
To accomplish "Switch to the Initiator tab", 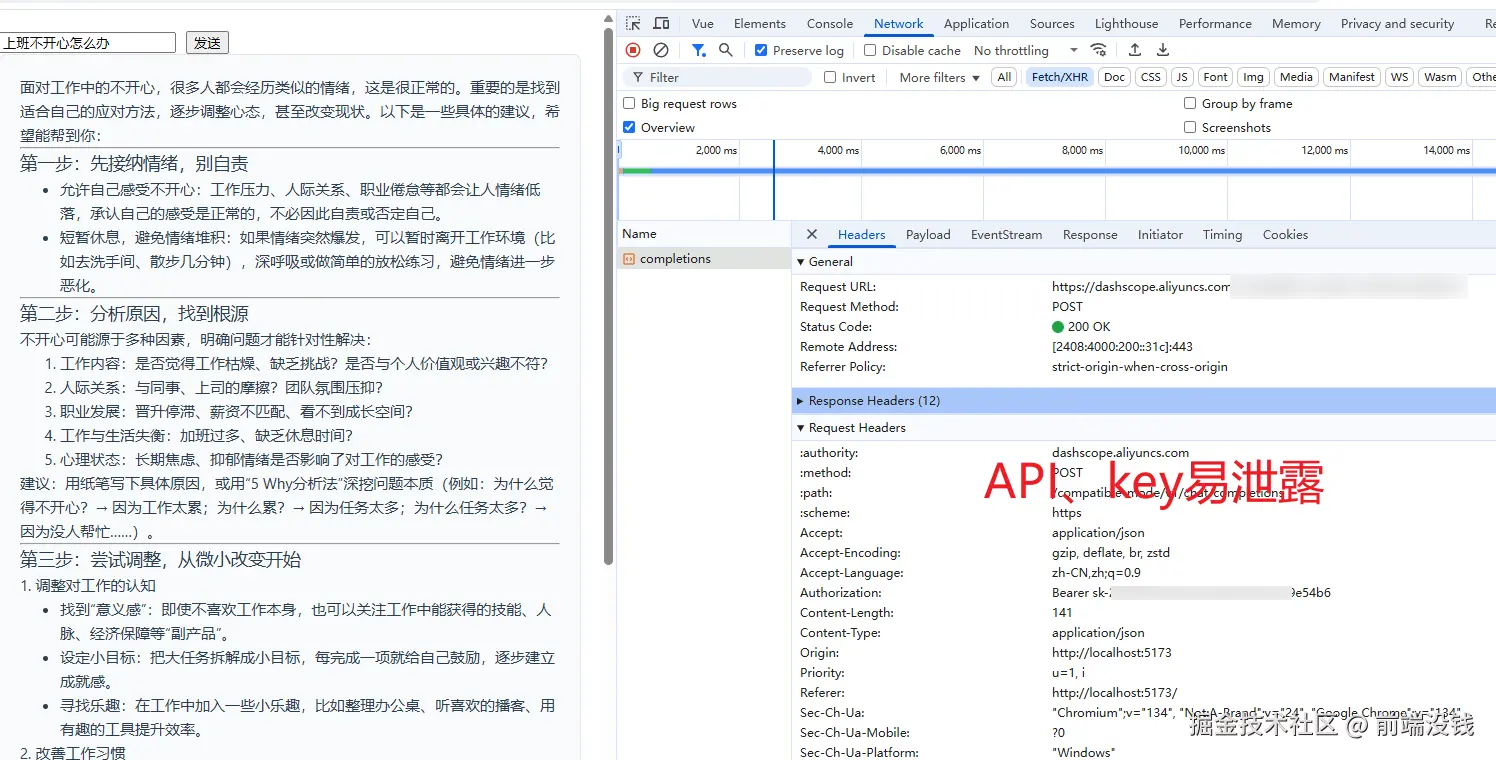I will point(1160,235).
